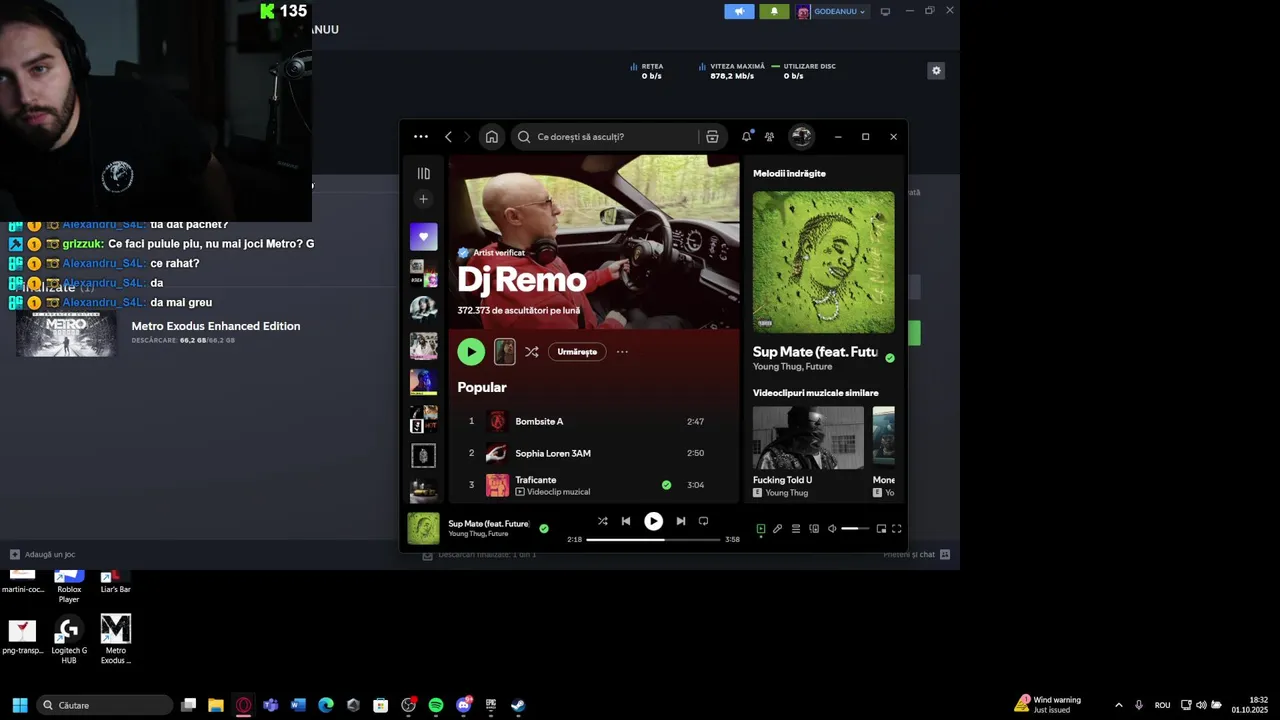Viewport: 1280px width, 720px height.
Task: Open Windows Start menu
Action: [20, 705]
